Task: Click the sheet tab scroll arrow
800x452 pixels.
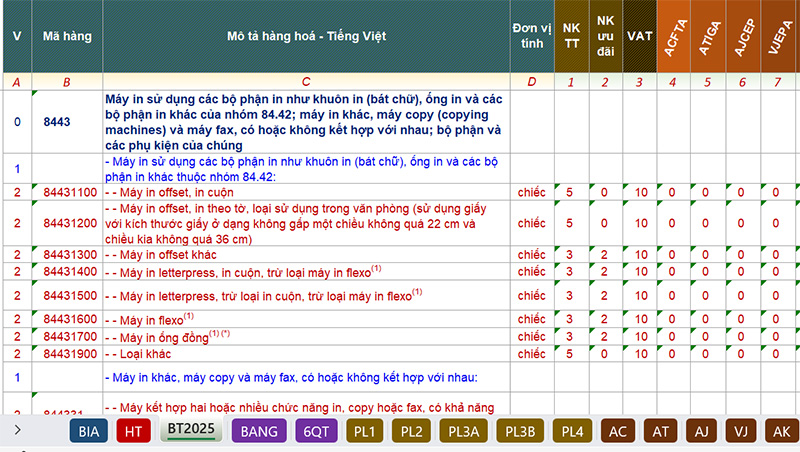Action: point(17,430)
